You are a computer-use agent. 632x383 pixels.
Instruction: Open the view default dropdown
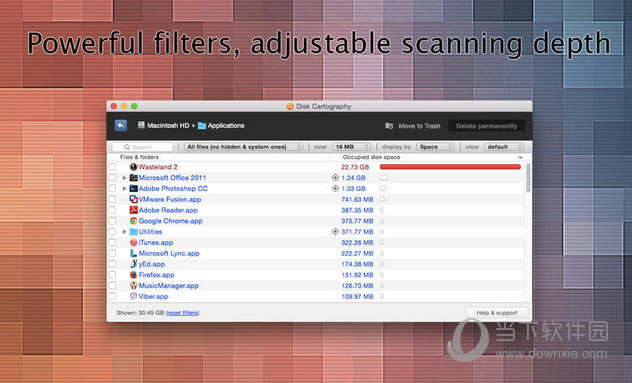pos(504,147)
